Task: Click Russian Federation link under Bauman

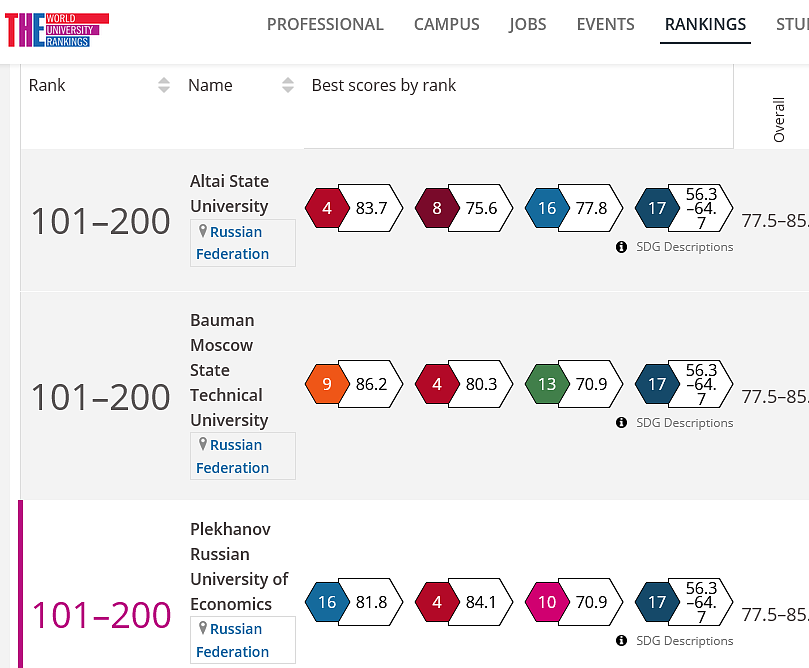Action: pos(234,456)
